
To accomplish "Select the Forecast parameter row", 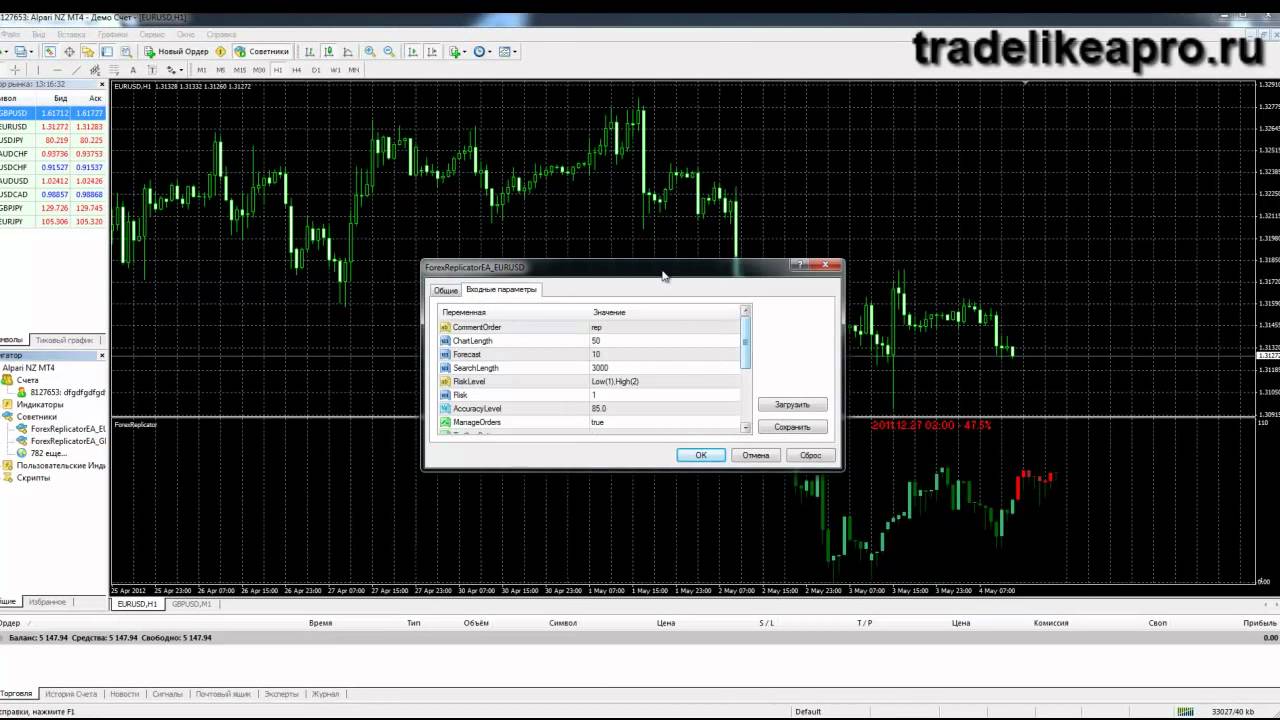I will [589, 354].
